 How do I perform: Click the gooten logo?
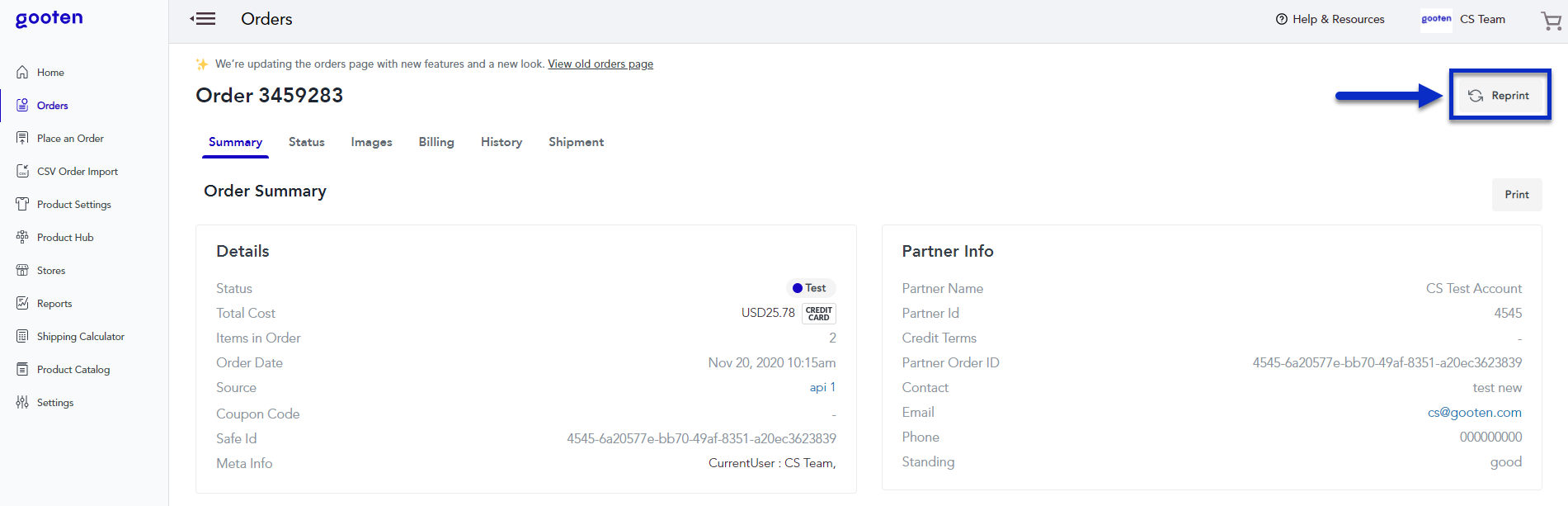[x=49, y=19]
